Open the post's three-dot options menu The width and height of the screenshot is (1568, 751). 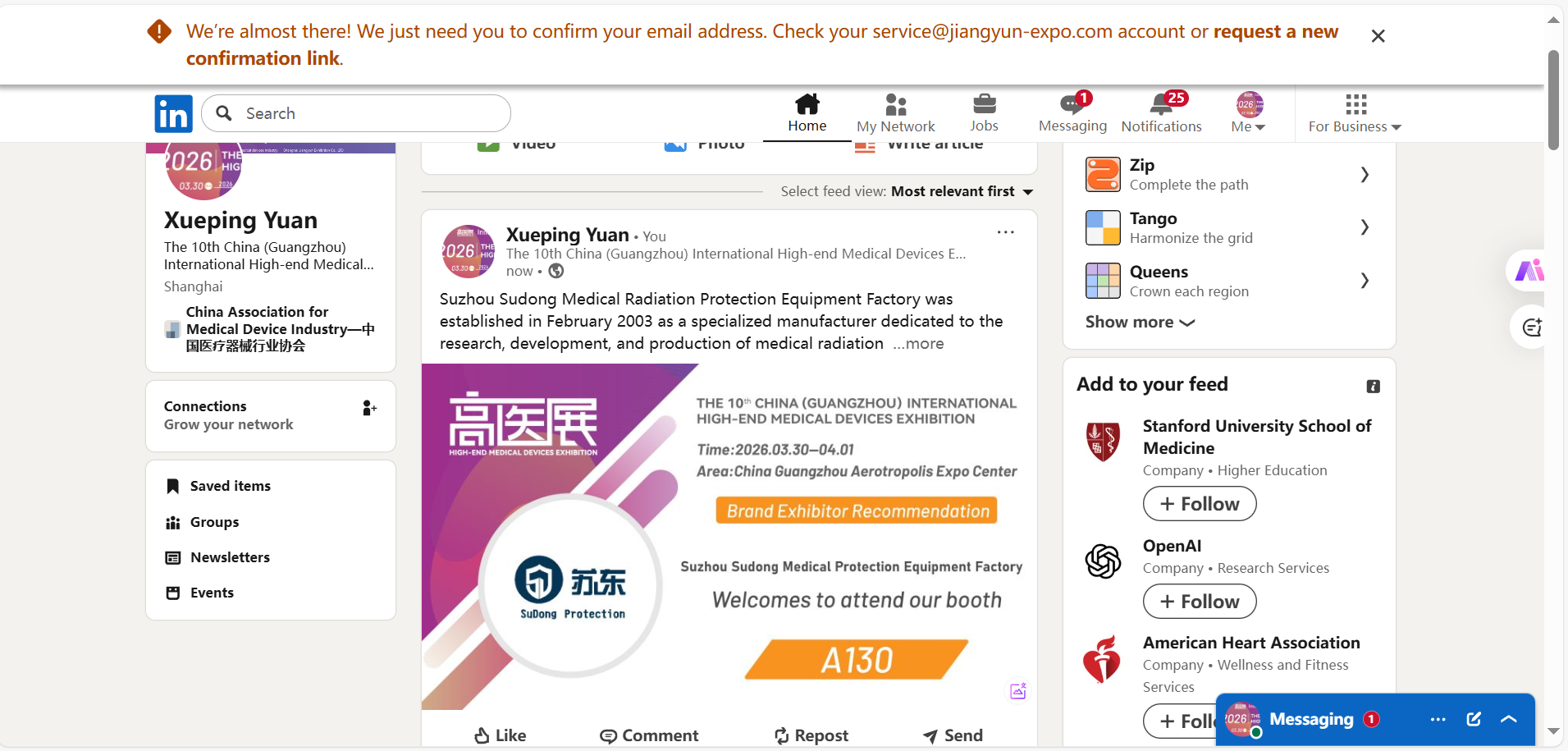pyautogui.click(x=1005, y=232)
